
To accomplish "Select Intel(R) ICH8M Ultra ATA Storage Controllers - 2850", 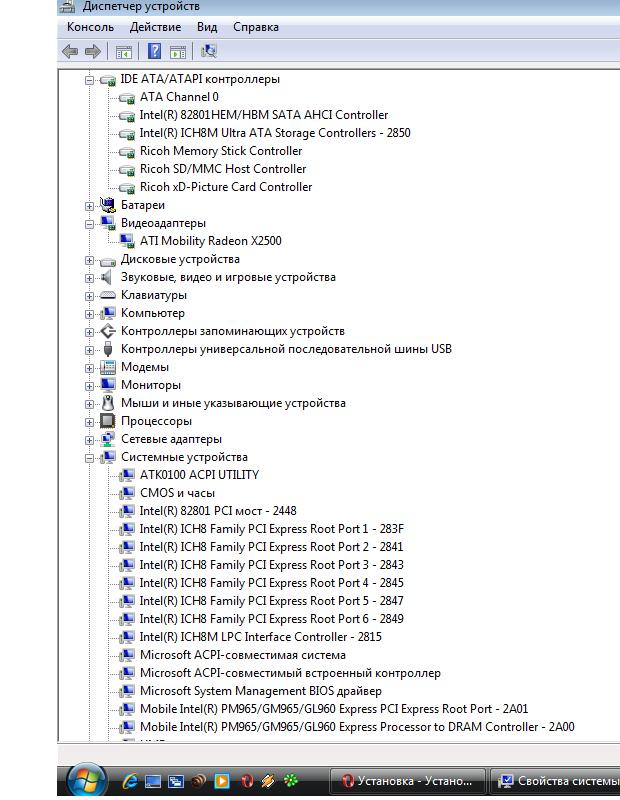I will 275,133.
